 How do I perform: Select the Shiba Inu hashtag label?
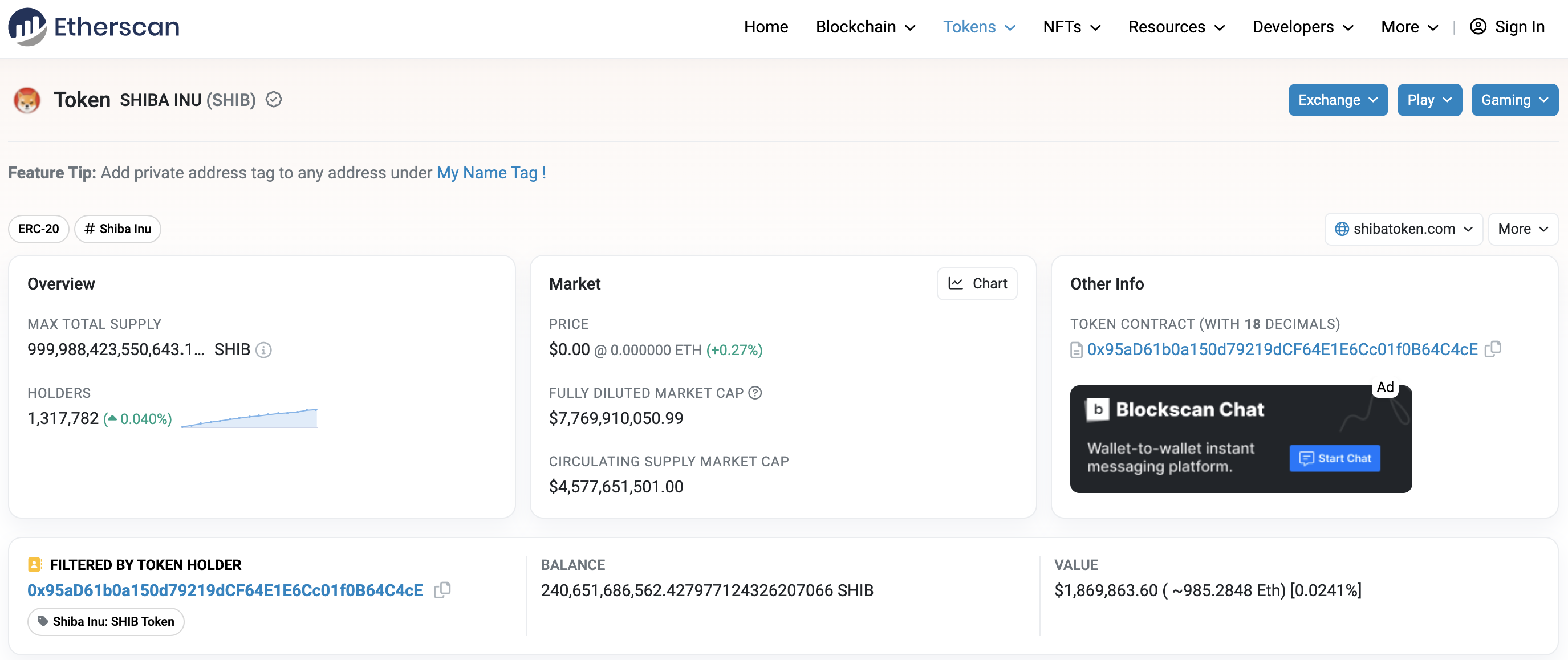(x=117, y=229)
